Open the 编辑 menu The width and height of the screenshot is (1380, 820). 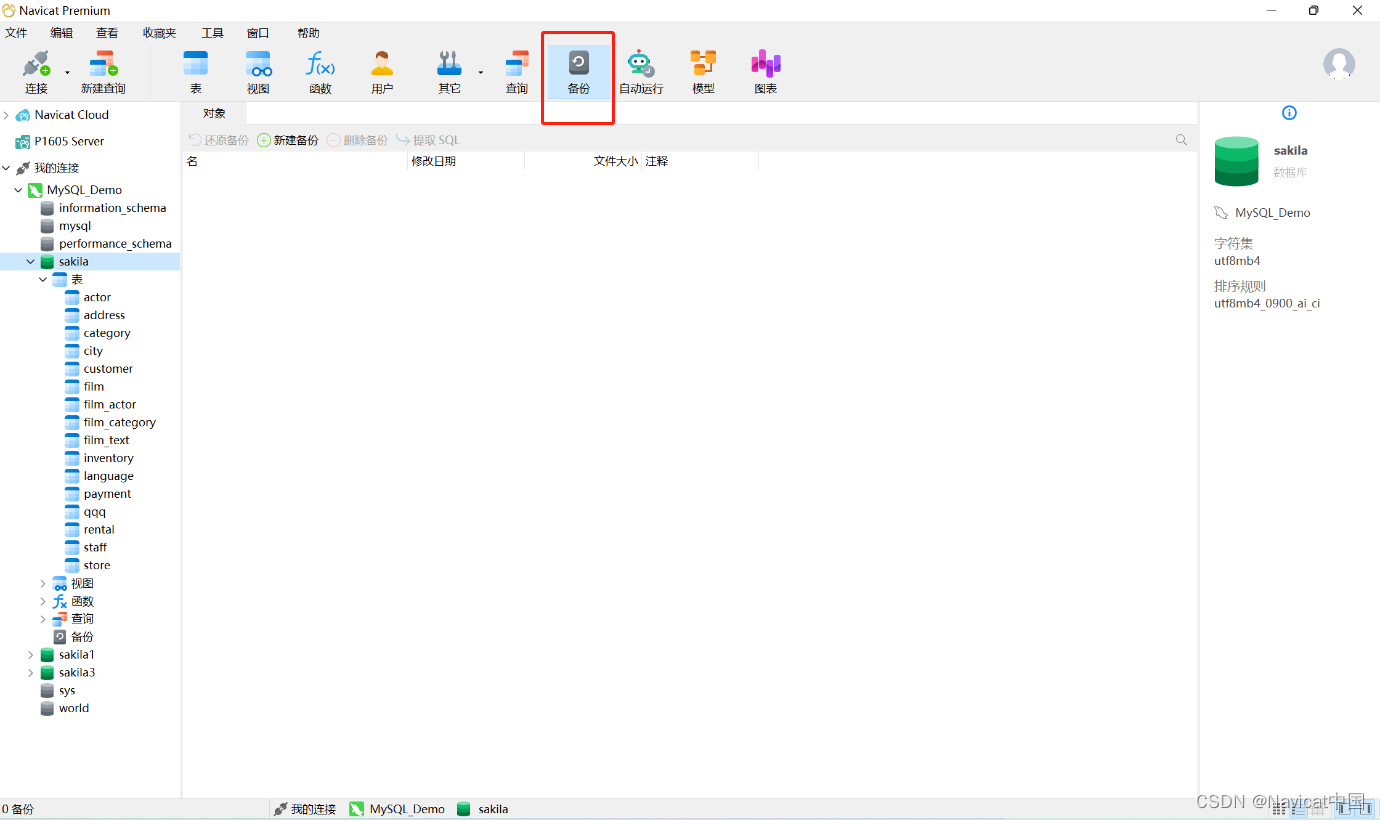point(62,33)
